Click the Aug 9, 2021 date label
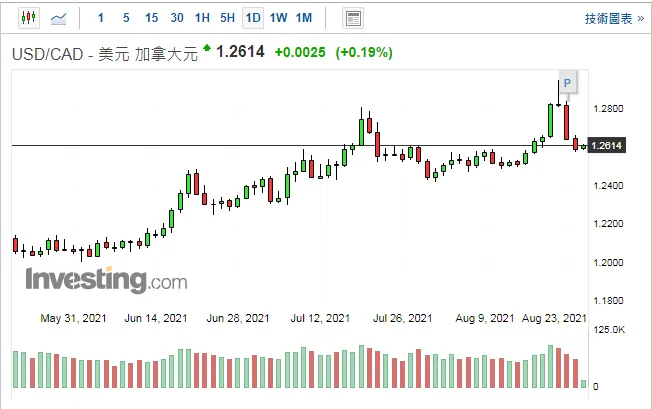 tap(484, 318)
